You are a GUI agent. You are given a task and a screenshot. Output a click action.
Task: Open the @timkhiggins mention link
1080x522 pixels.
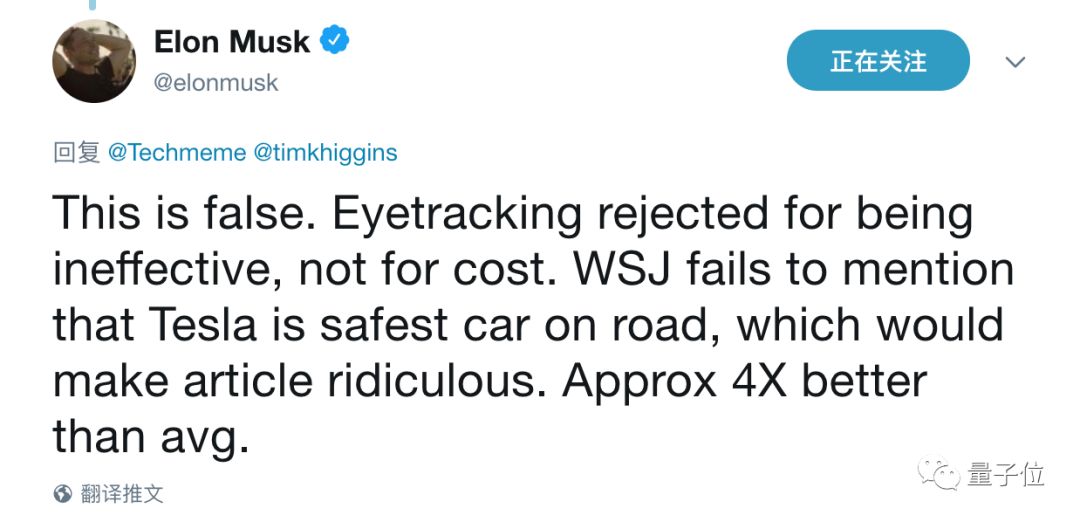tap(325, 153)
